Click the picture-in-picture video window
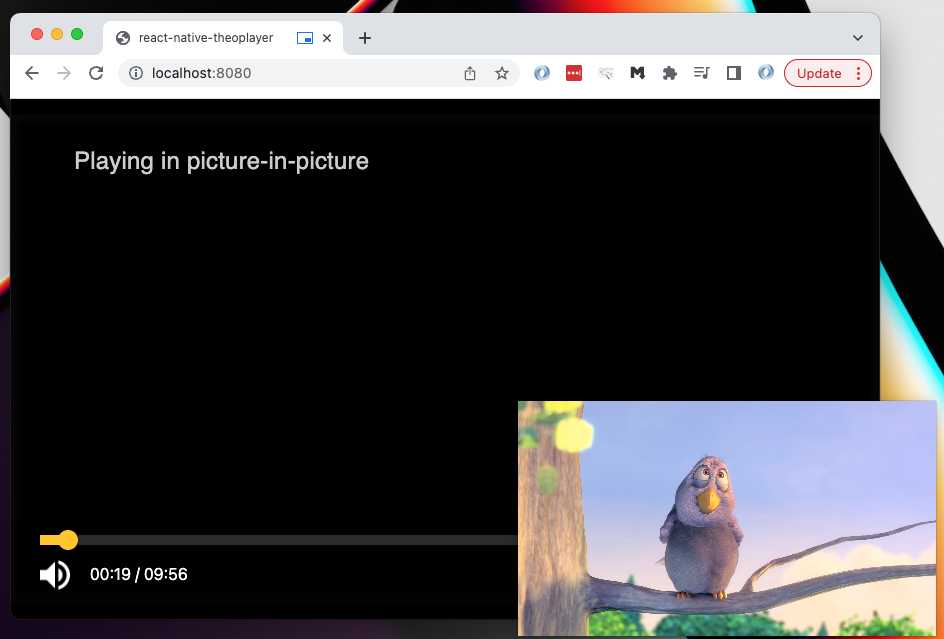Viewport: 944px width, 639px height. click(x=727, y=519)
